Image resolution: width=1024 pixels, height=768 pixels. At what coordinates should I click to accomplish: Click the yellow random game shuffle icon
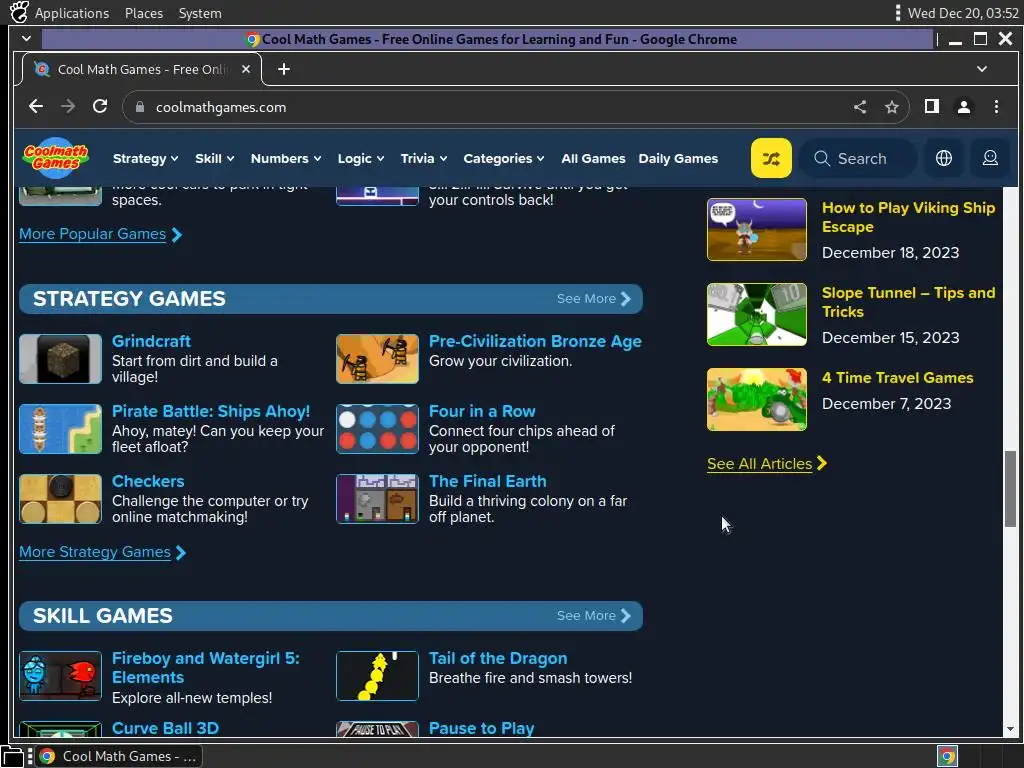tap(771, 158)
